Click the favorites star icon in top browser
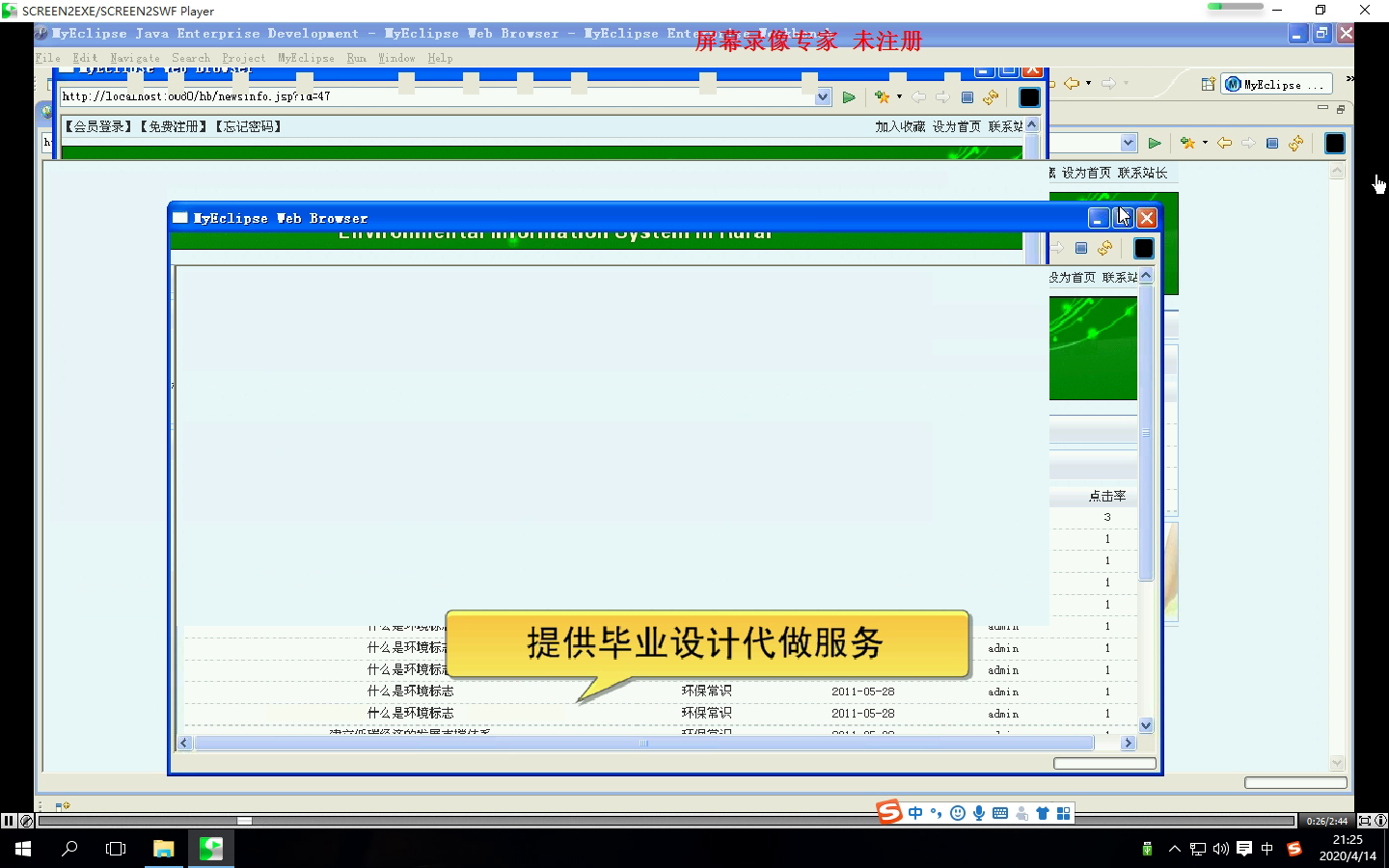The image size is (1389, 868). point(882,97)
